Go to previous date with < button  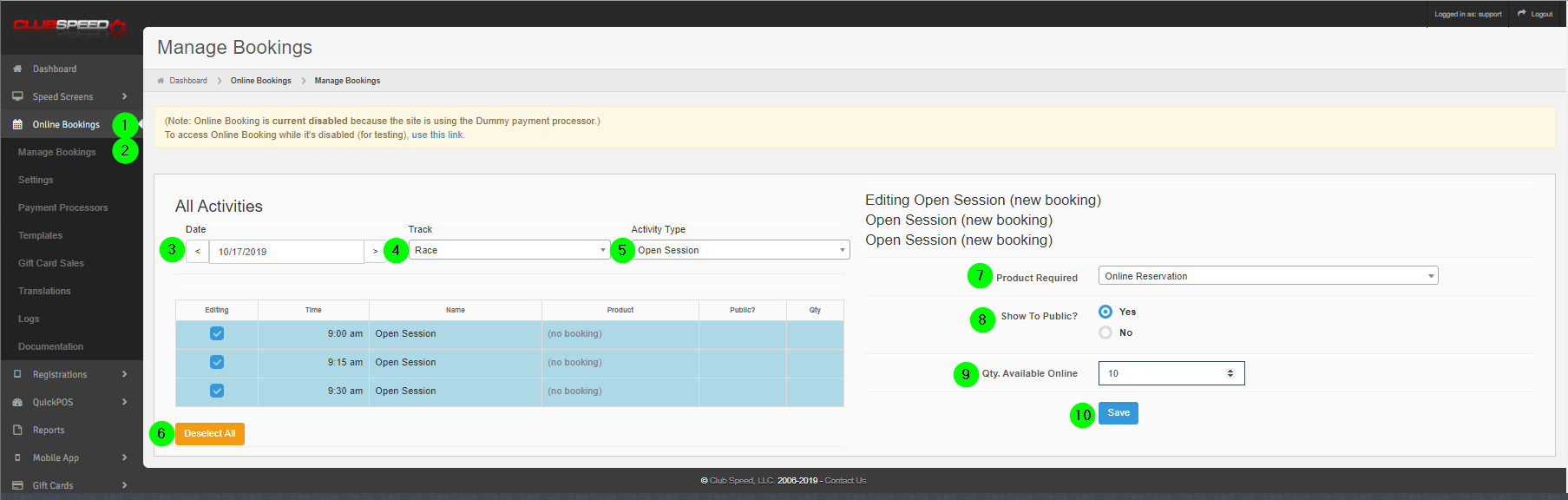pyautogui.click(x=198, y=252)
